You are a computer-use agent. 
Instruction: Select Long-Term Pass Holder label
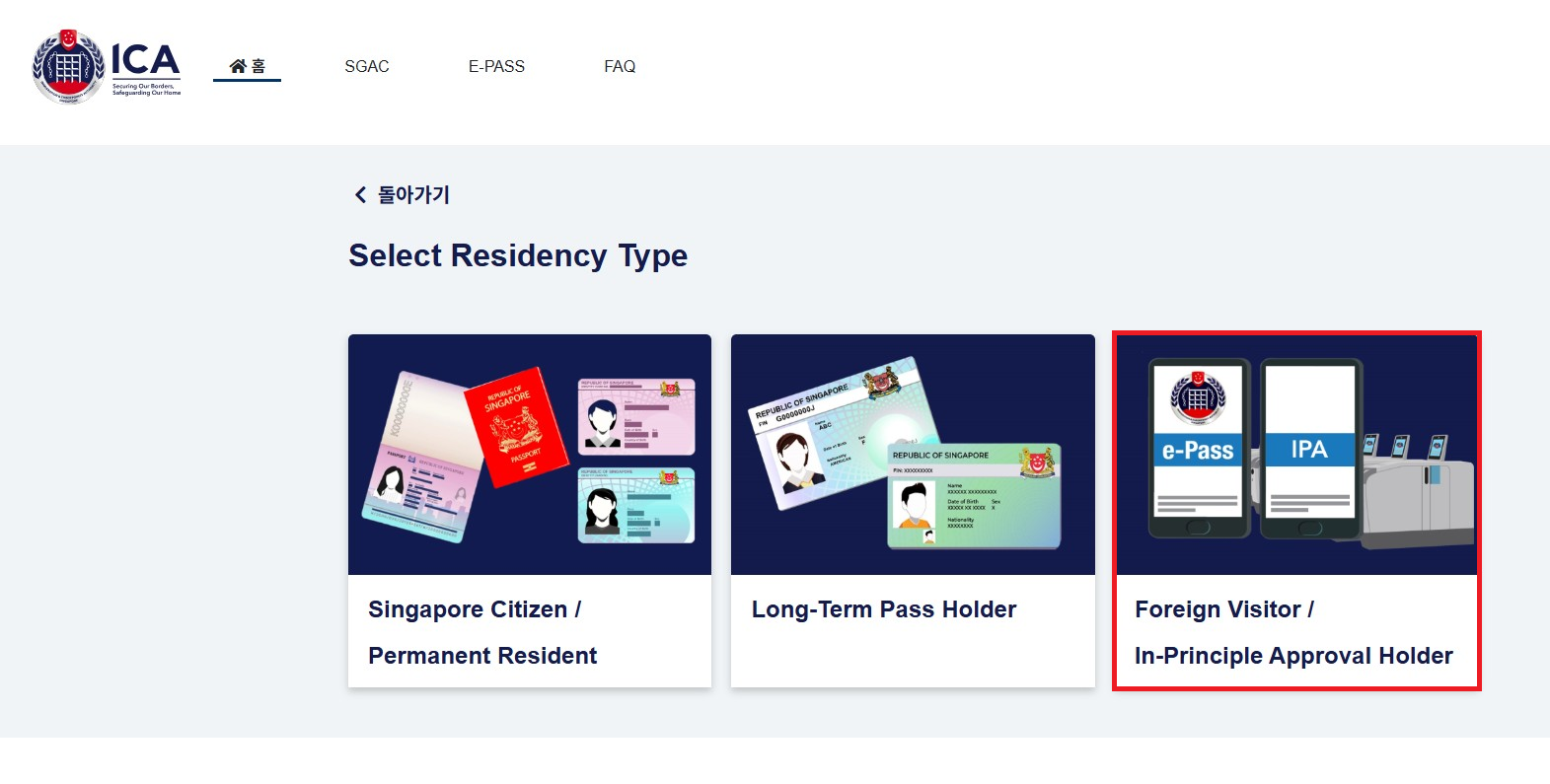(x=884, y=609)
